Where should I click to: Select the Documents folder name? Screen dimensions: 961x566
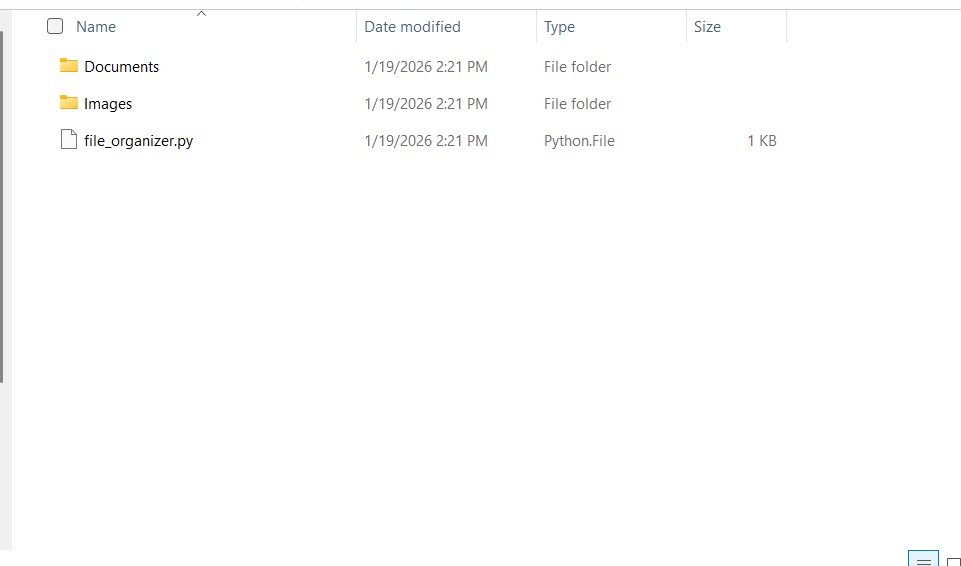(122, 67)
